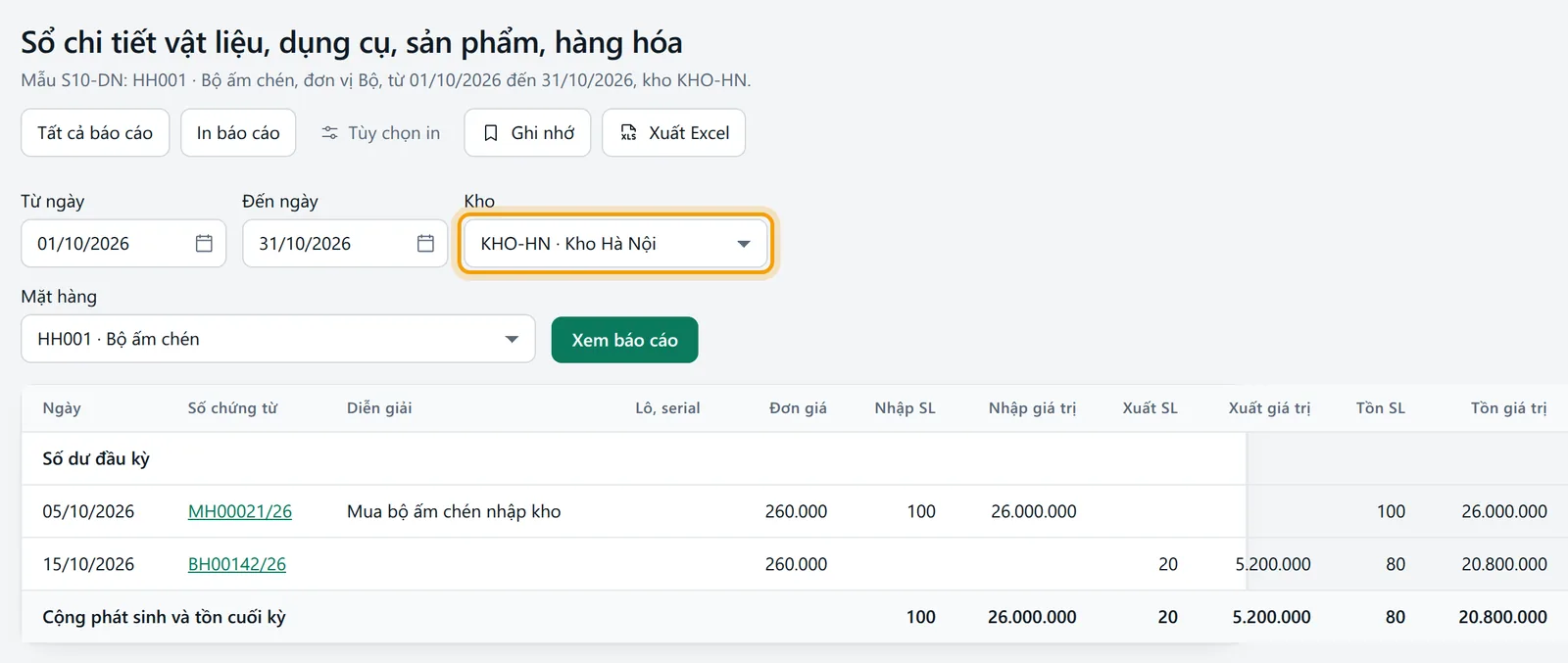Click the date cell 05/10/2026
1568x663 pixels.
88,511
